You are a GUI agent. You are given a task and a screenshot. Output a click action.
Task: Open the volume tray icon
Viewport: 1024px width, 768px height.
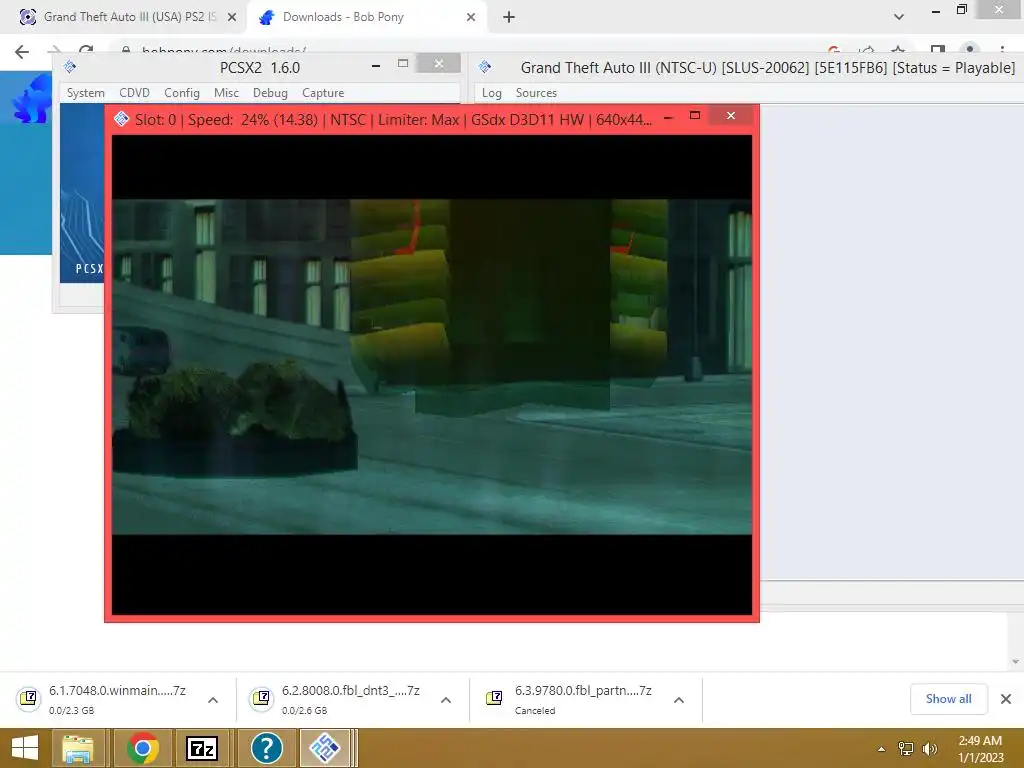(x=930, y=749)
